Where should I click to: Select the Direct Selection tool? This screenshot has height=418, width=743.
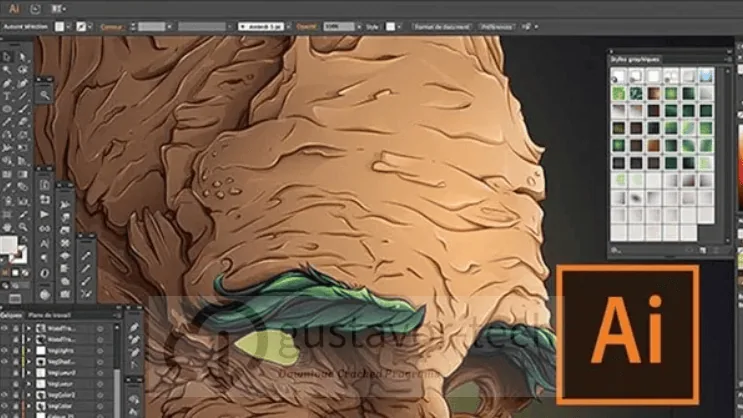(x=22, y=57)
